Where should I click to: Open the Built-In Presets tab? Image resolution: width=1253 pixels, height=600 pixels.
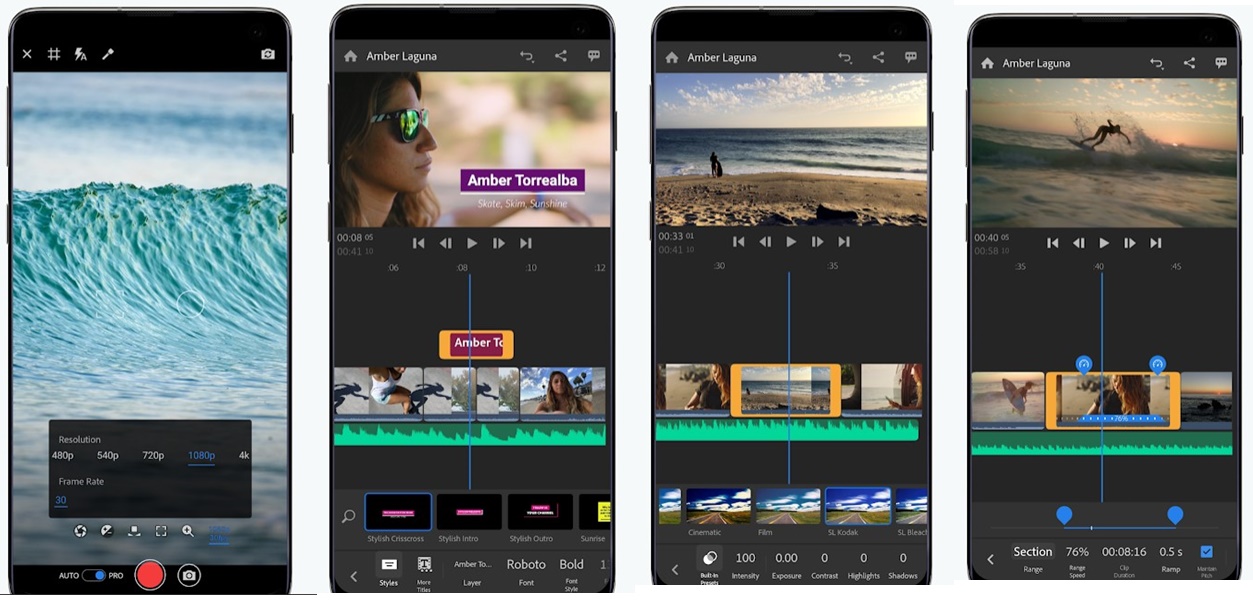709,566
